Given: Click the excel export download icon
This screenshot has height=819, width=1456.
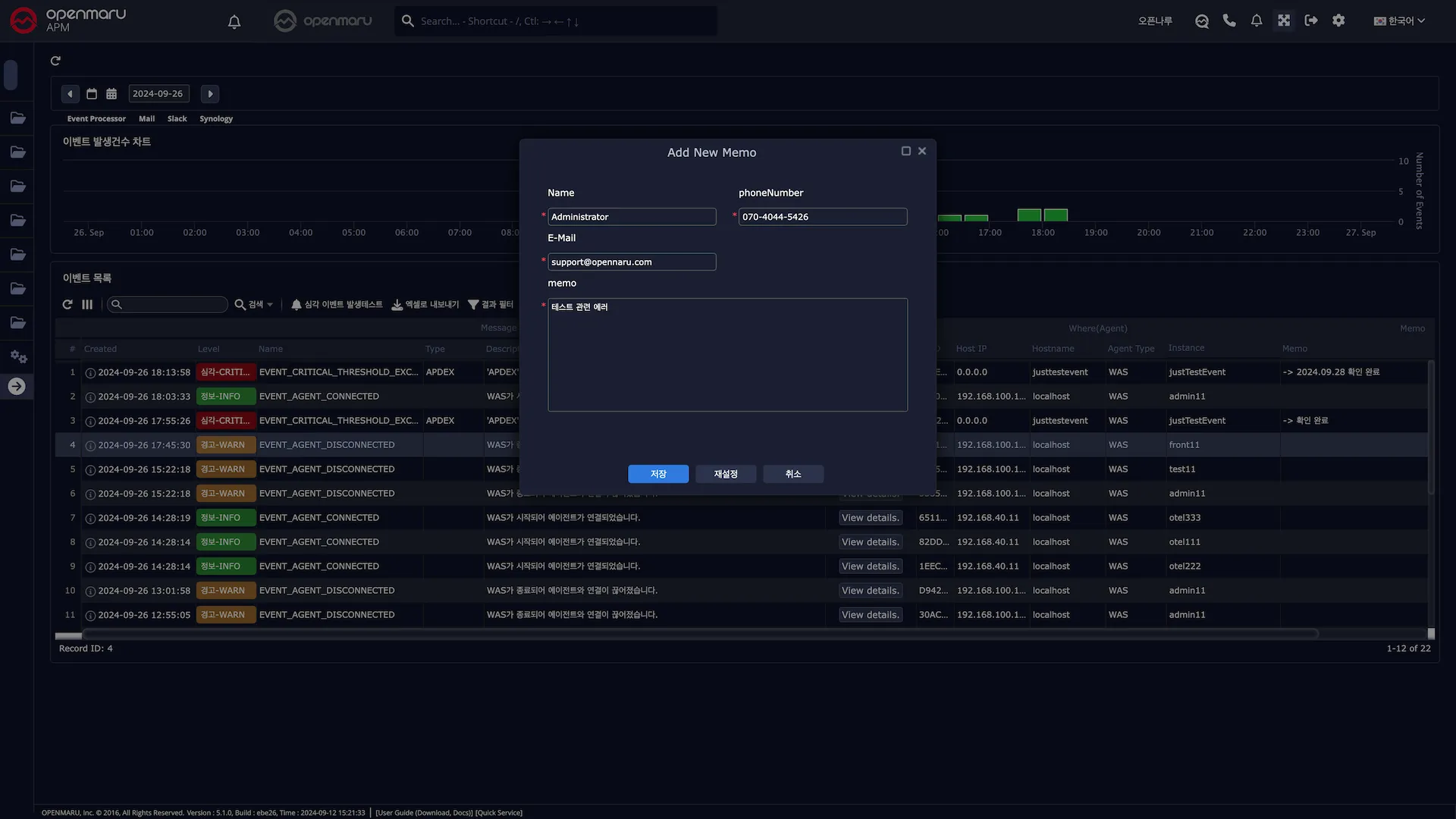Looking at the screenshot, I should (397, 305).
